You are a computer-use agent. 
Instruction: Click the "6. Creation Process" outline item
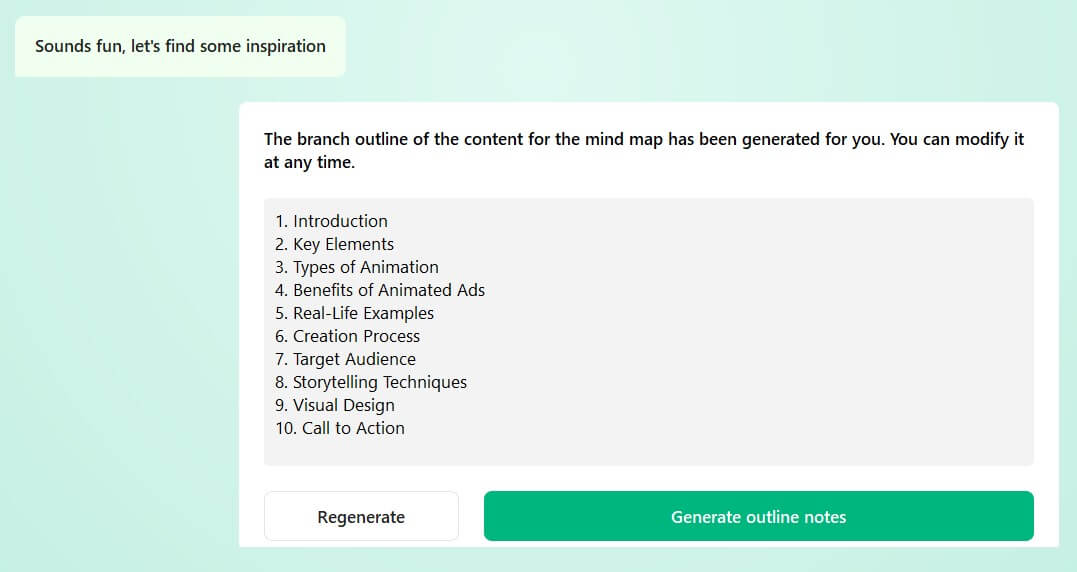click(x=347, y=336)
